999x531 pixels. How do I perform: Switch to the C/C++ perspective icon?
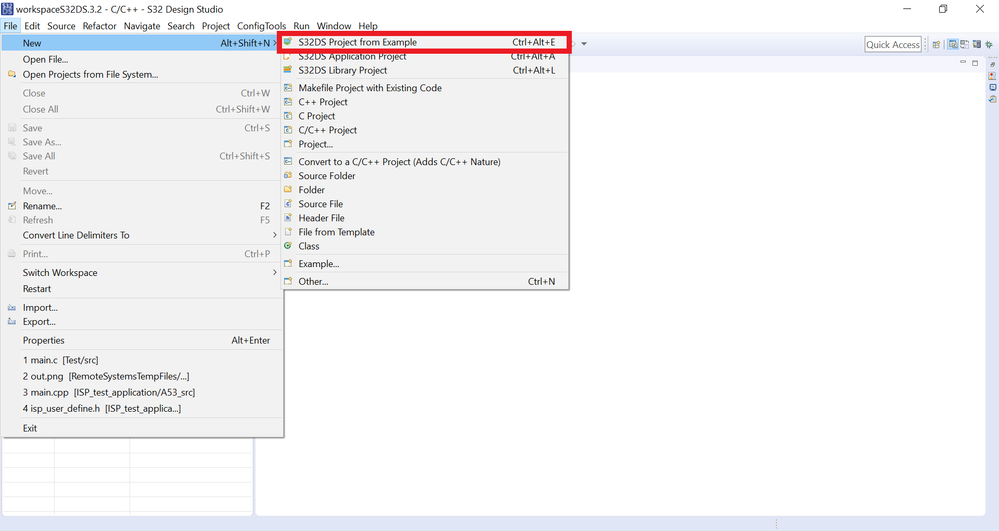953,45
